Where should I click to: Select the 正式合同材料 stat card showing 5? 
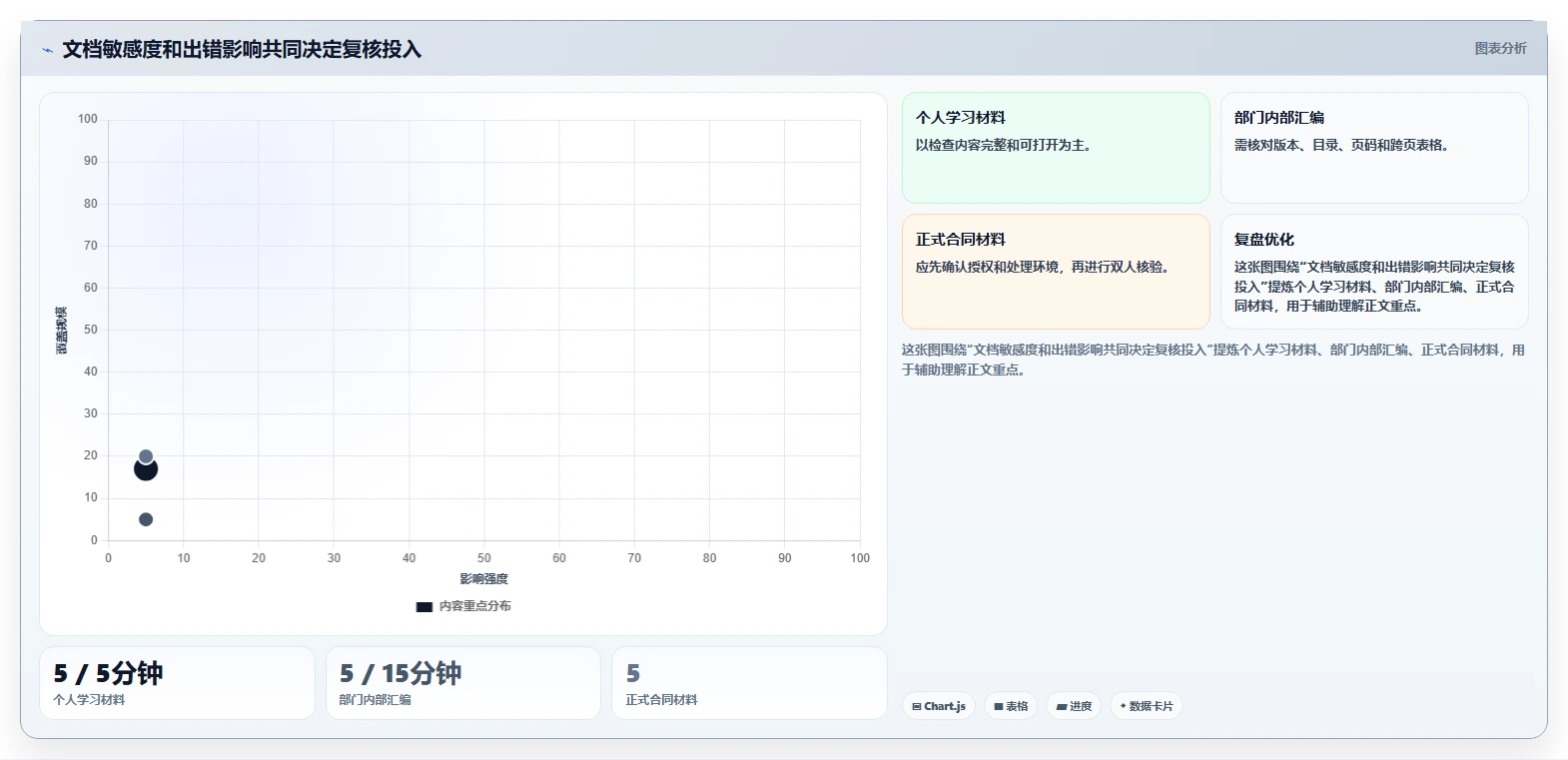[x=749, y=683]
